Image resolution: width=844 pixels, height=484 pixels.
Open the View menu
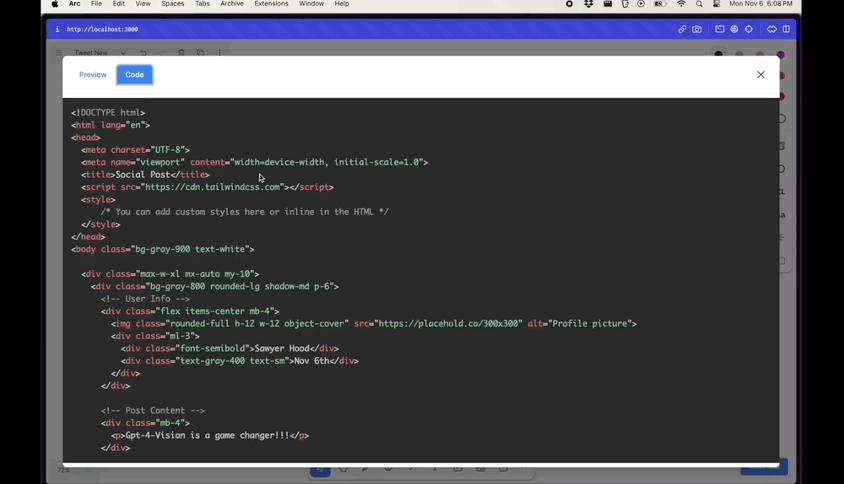coord(143,4)
